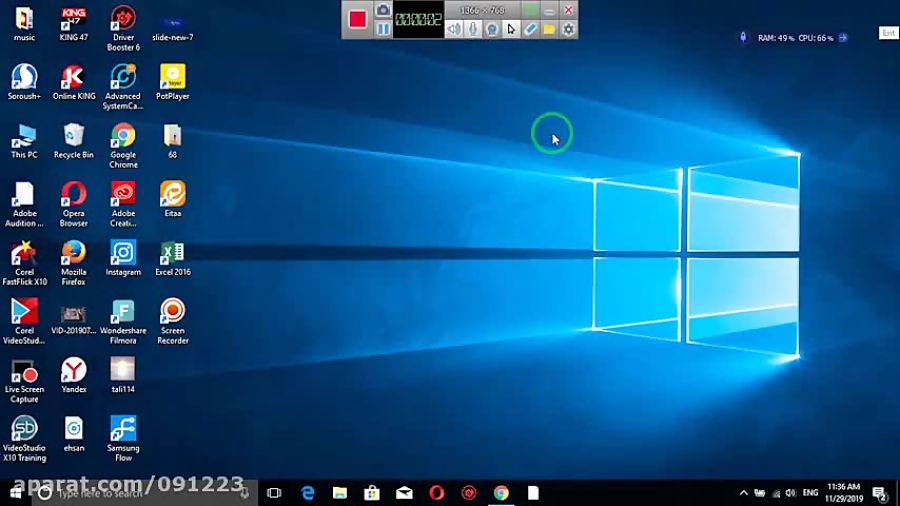
Task: Select the Screen Recorder shortcut
Action: coord(173,322)
